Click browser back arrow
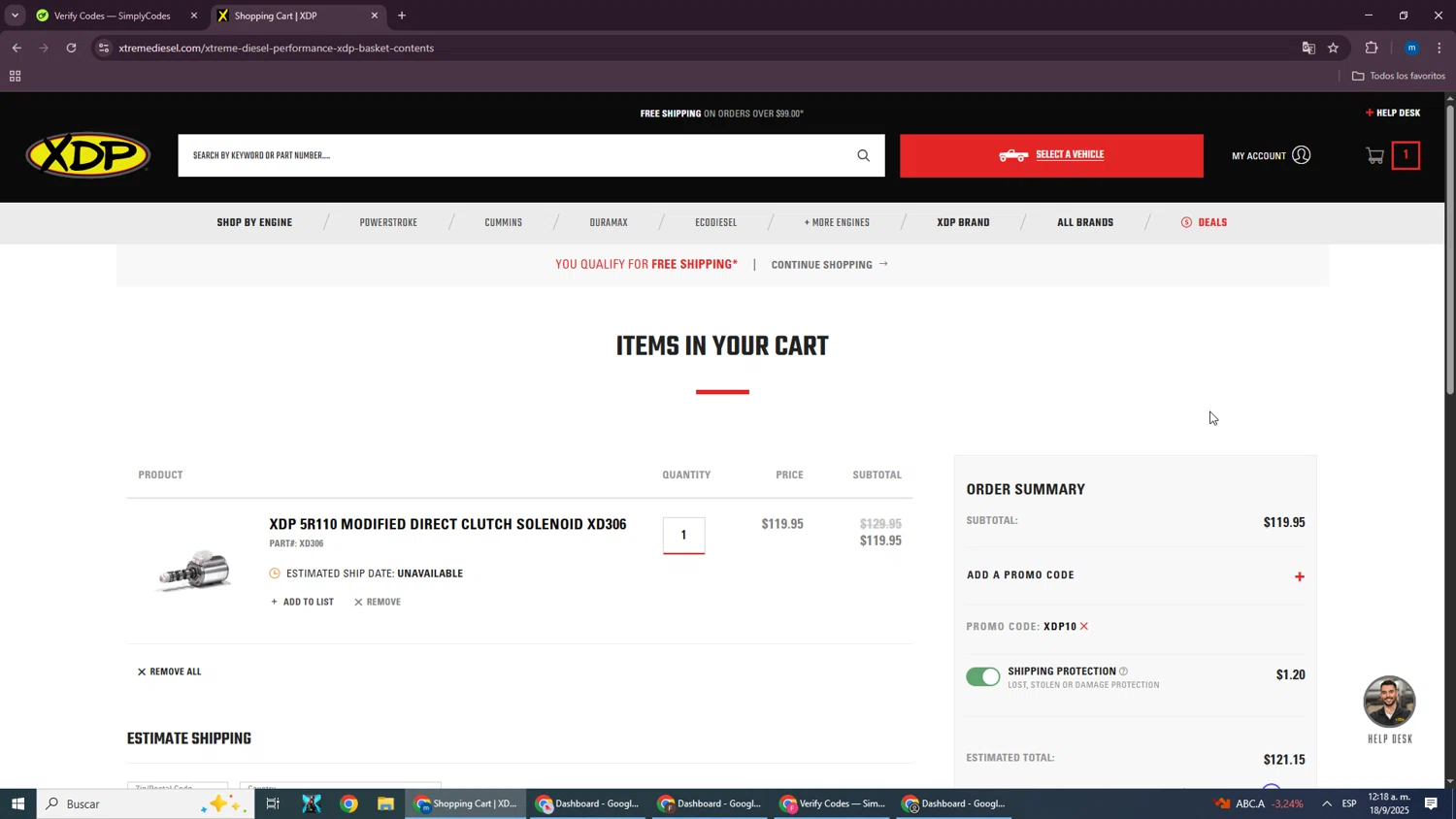Image resolution: width=1456 pixels, height=819 pixels. click(x=17, y=48)
